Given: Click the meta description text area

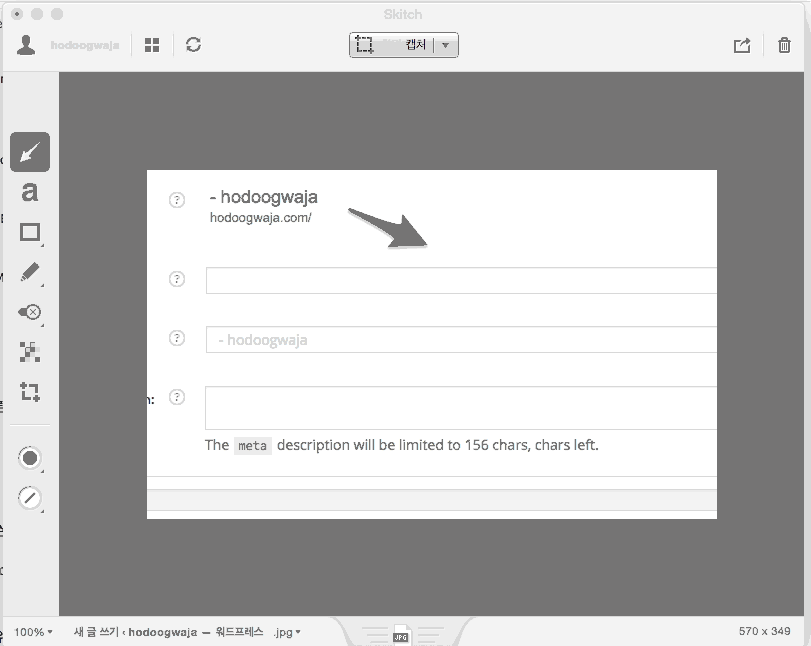Looking at the screenshot, I should (461, 408).
